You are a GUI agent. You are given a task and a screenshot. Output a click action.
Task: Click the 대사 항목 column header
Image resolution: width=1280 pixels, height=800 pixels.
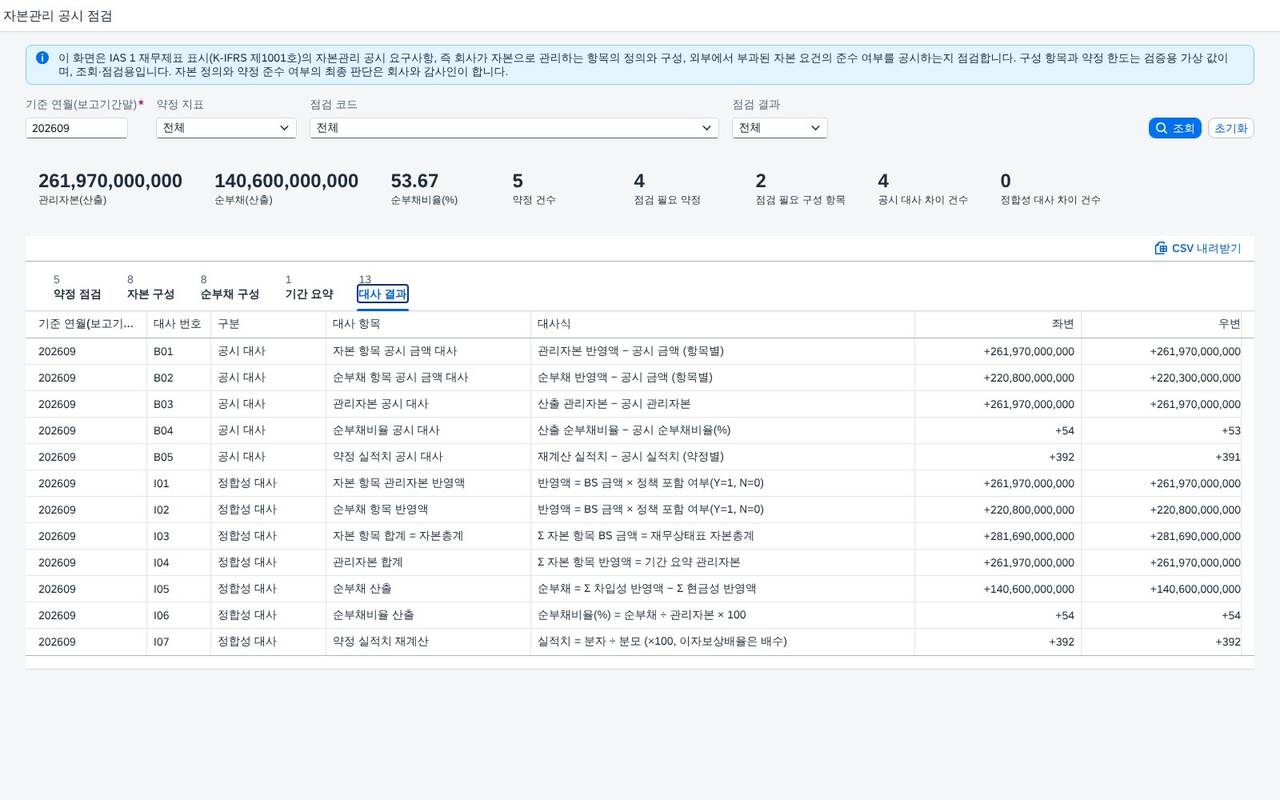pos(428,324)
